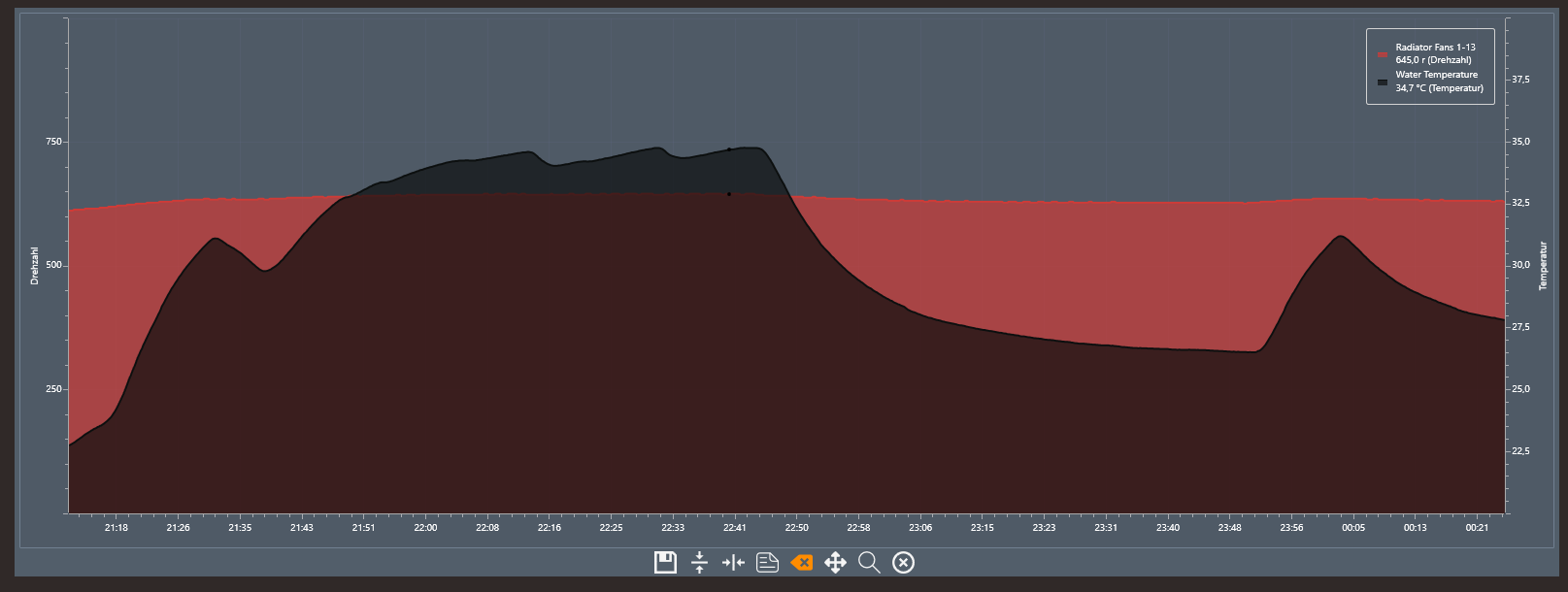Click the floppy disk save icon
The height and width of the screenshot is (592, 1568).
[665, 562]
